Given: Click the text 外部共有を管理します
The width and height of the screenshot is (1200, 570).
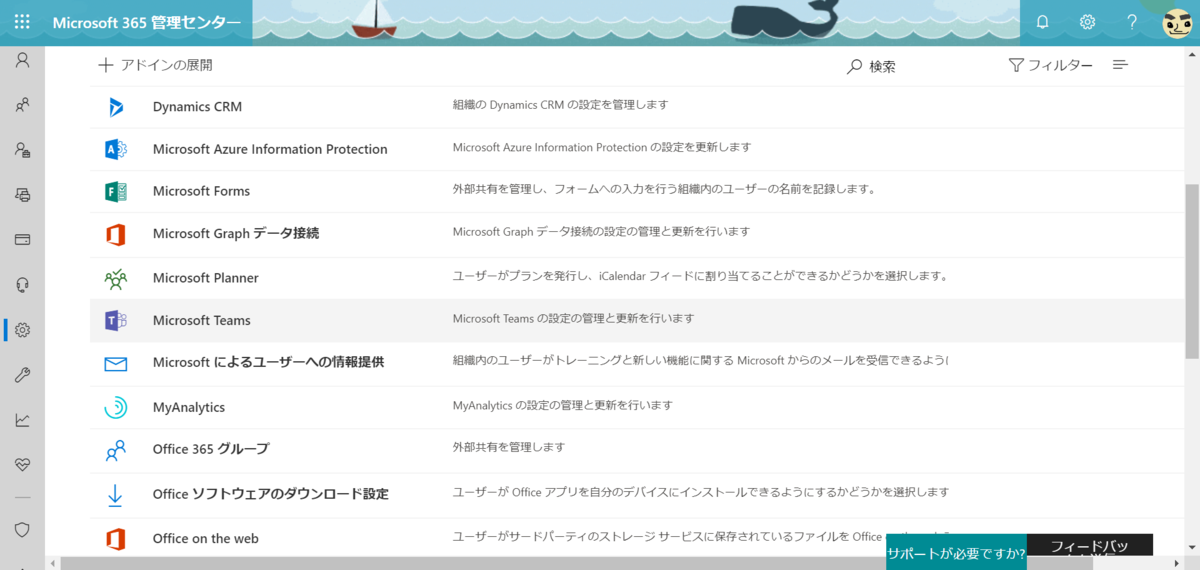Looking at the screenshot, I should point(509,447).
